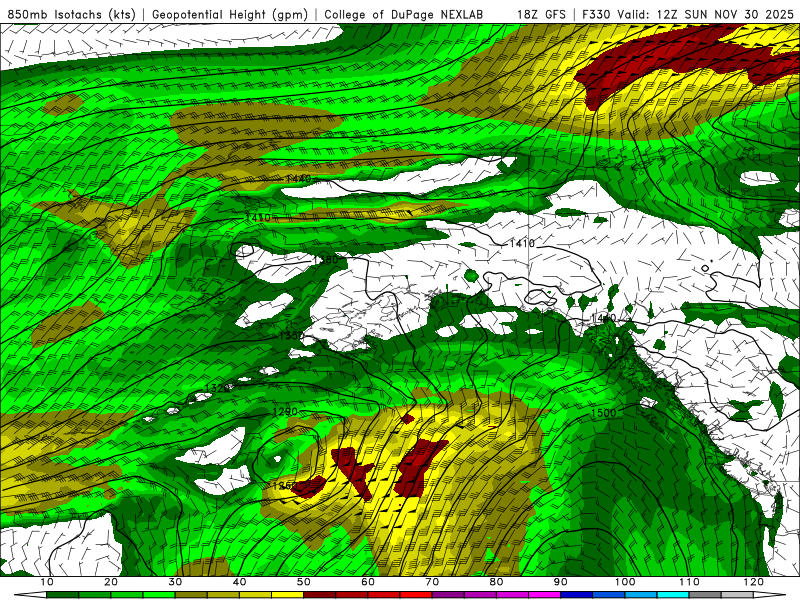Click the light gray swatch ending at 120
The image size is (800, 600).
737,595
